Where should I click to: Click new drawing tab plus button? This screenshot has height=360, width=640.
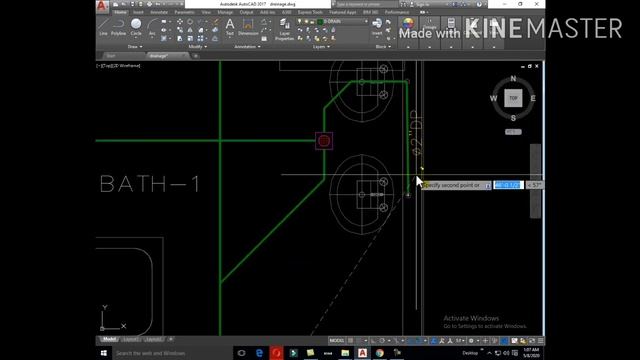pyautogui.click(x=196, y=56)
